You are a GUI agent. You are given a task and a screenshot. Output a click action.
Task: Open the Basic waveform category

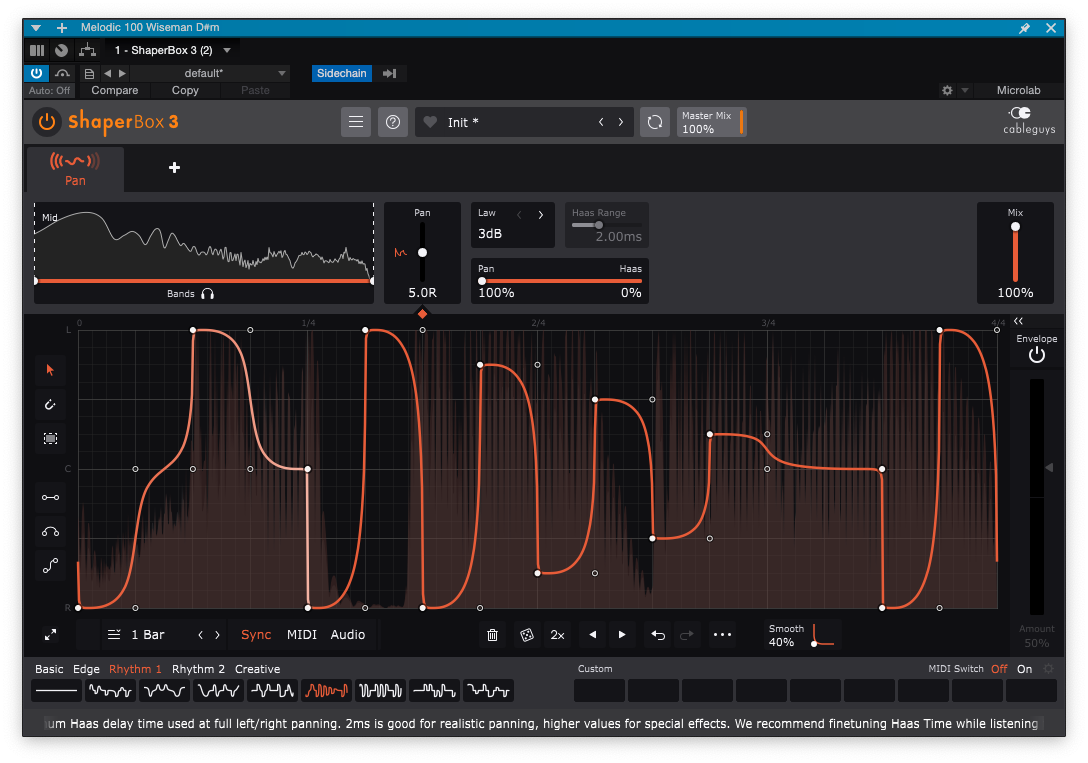pyautogui.click(x=49, y=669)
